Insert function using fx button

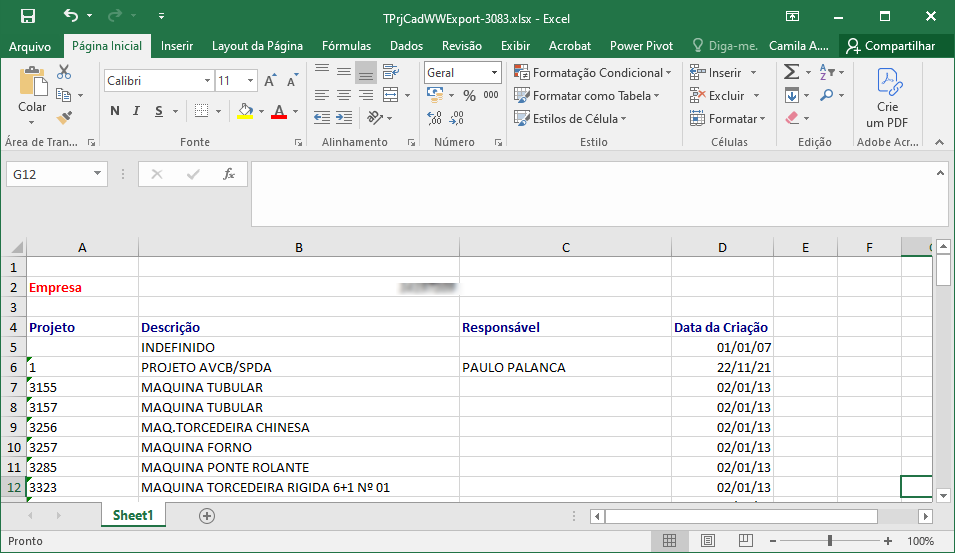coord(229,174)
